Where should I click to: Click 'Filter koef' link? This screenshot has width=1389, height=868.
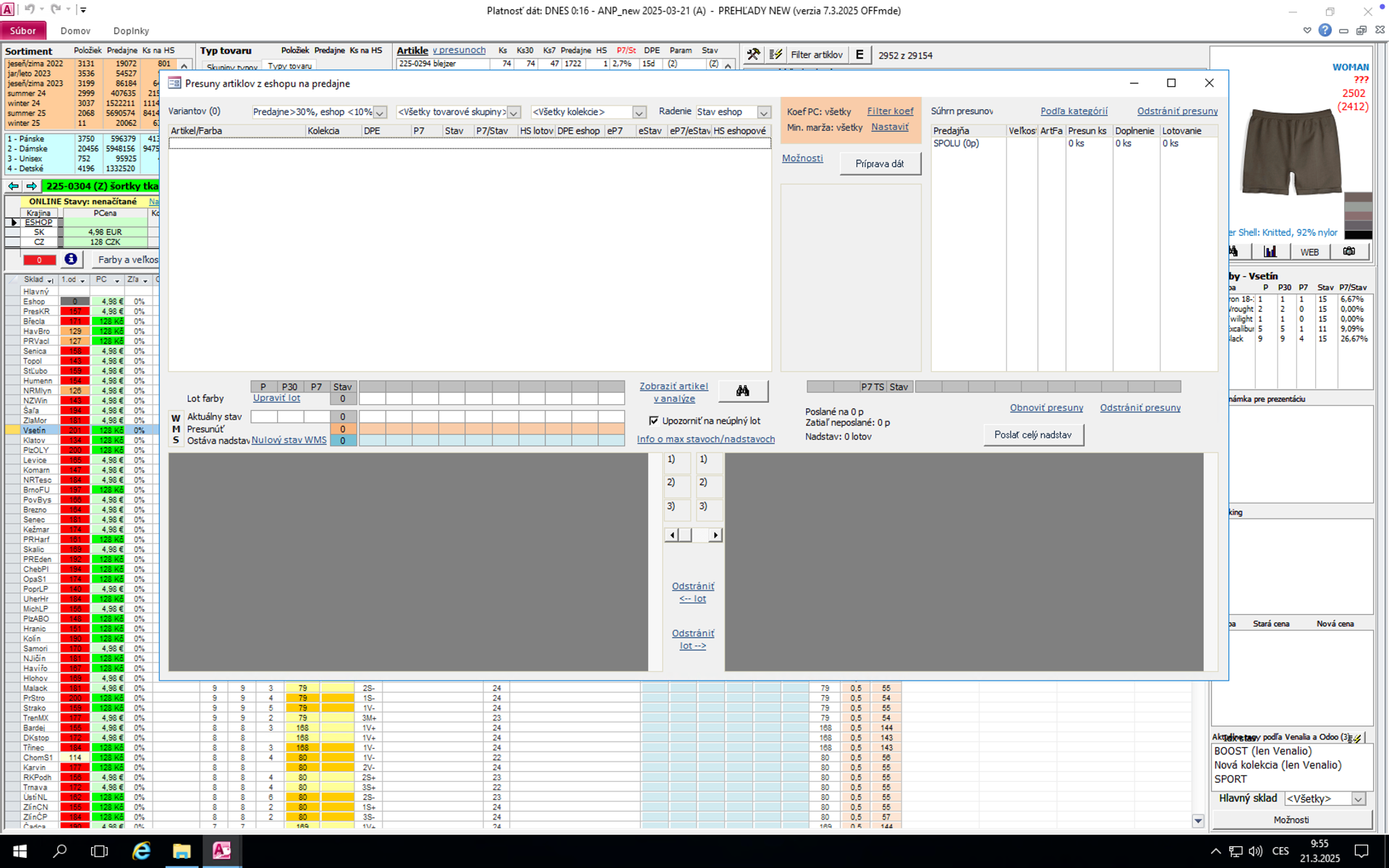click(x=890, y=111)
